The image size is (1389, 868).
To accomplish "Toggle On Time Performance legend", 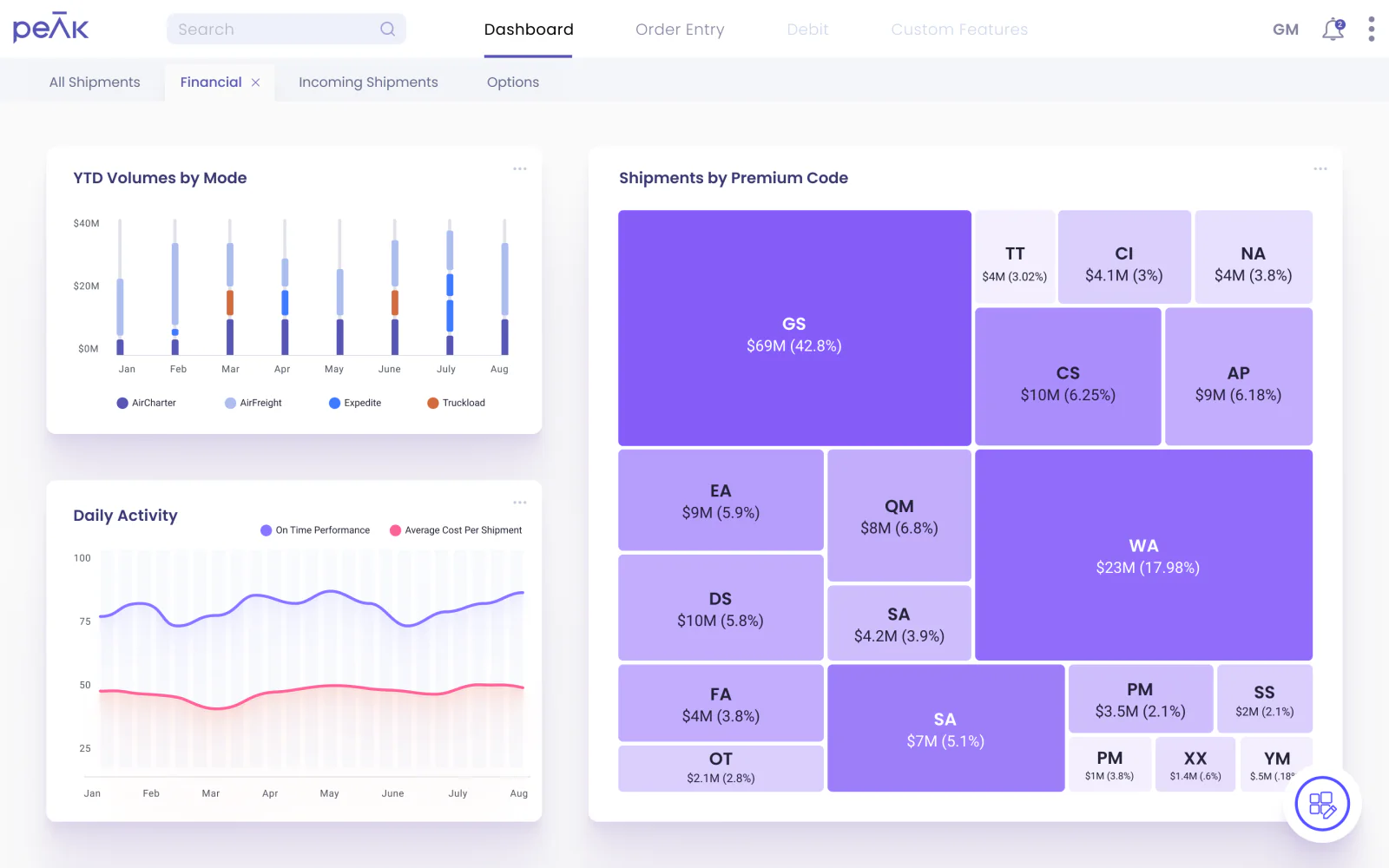I will point(315,530).
